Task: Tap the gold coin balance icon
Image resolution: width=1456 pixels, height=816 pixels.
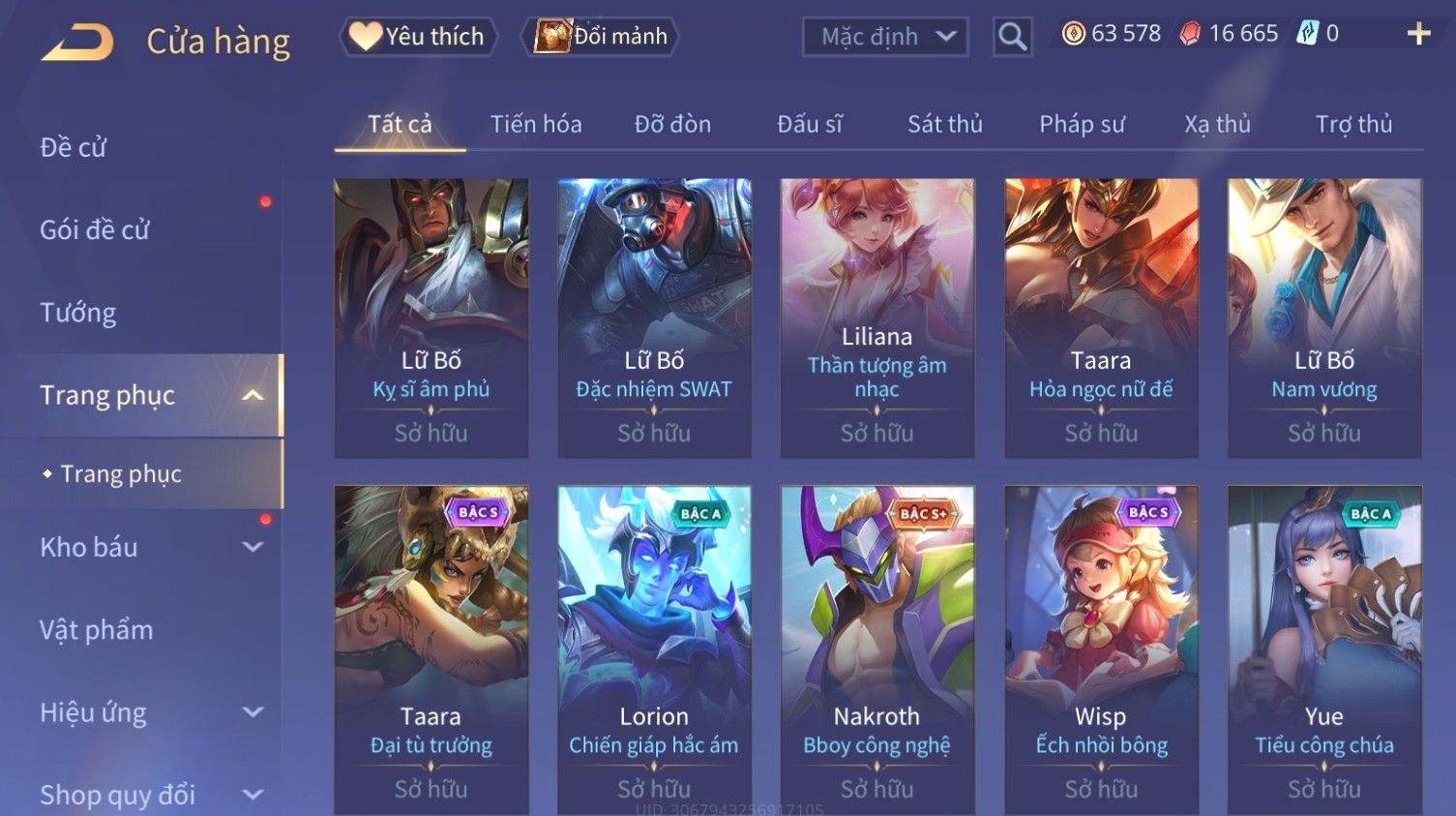Action: (x=1073, y=34)
